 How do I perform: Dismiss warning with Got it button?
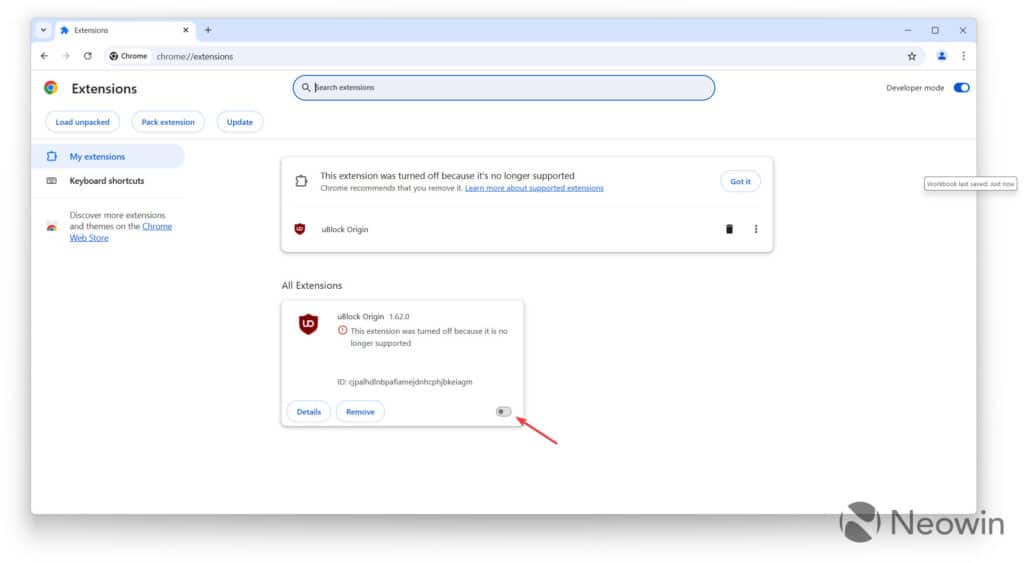point(740,182)
